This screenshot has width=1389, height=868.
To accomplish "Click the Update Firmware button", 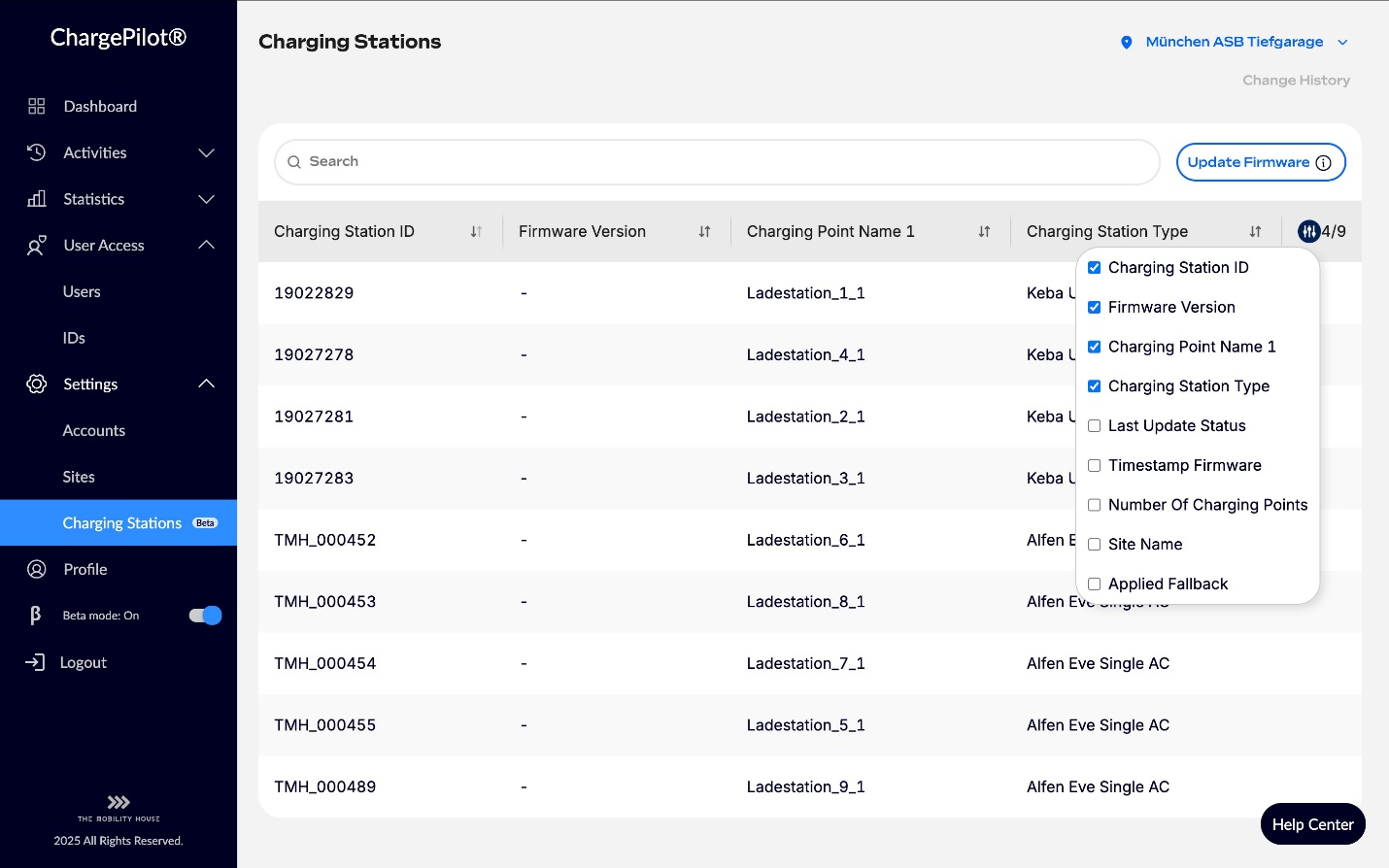I will [1261, 162].
